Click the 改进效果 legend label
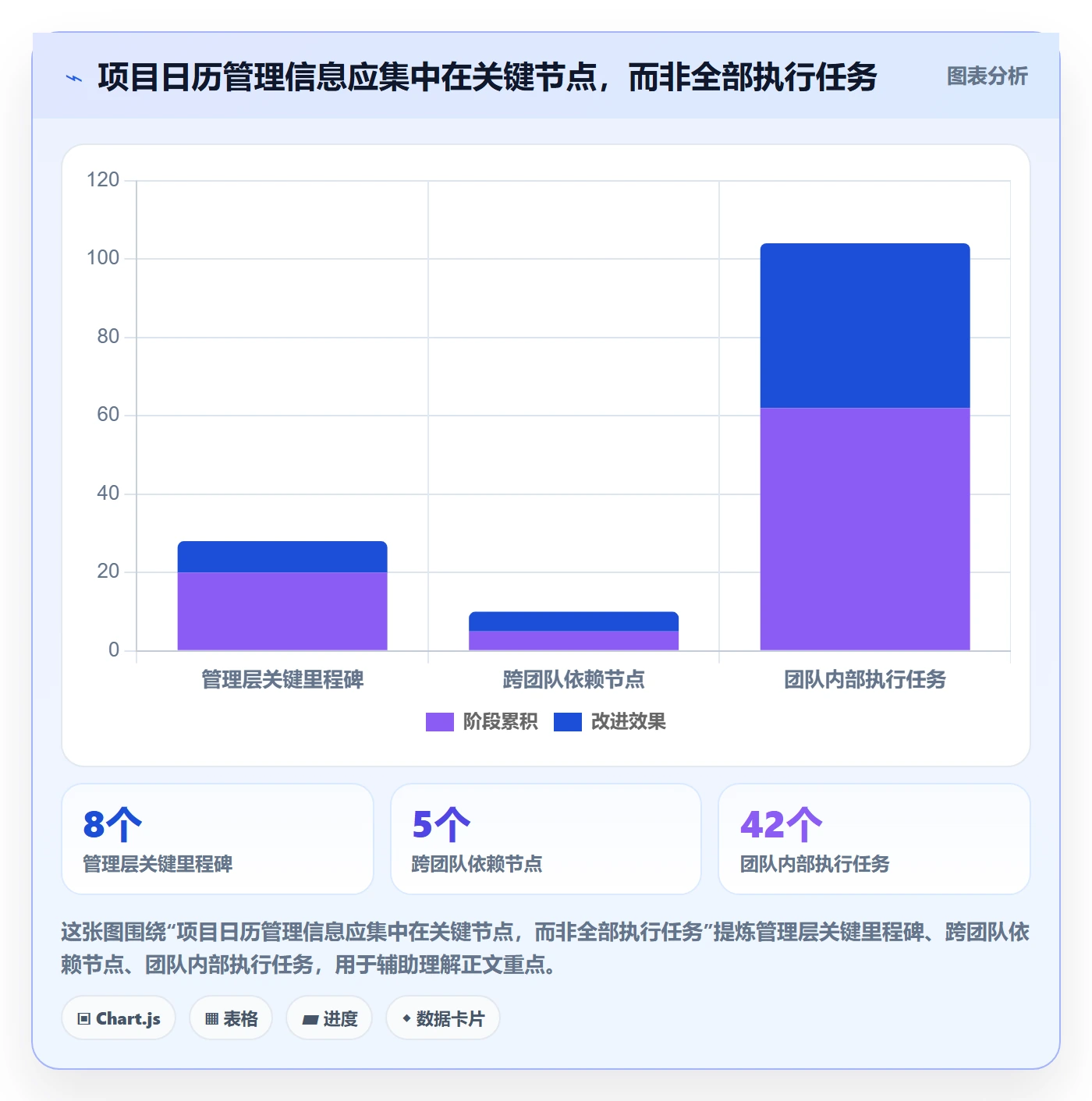Image resolution: width=1092 pixels, height=1101 pixels. click(x=628, y=722)
